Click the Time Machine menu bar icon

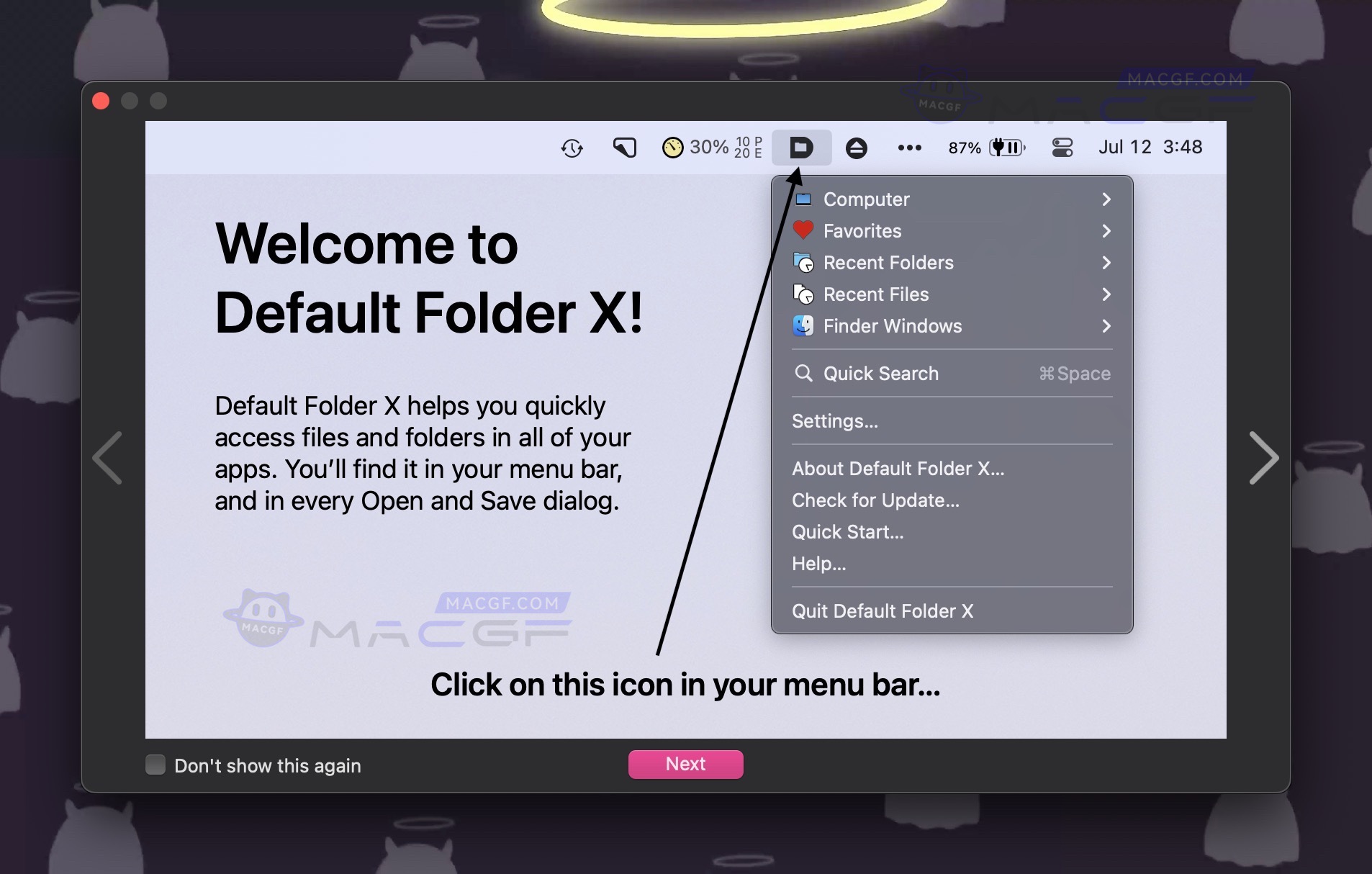[x=572, y=147]
